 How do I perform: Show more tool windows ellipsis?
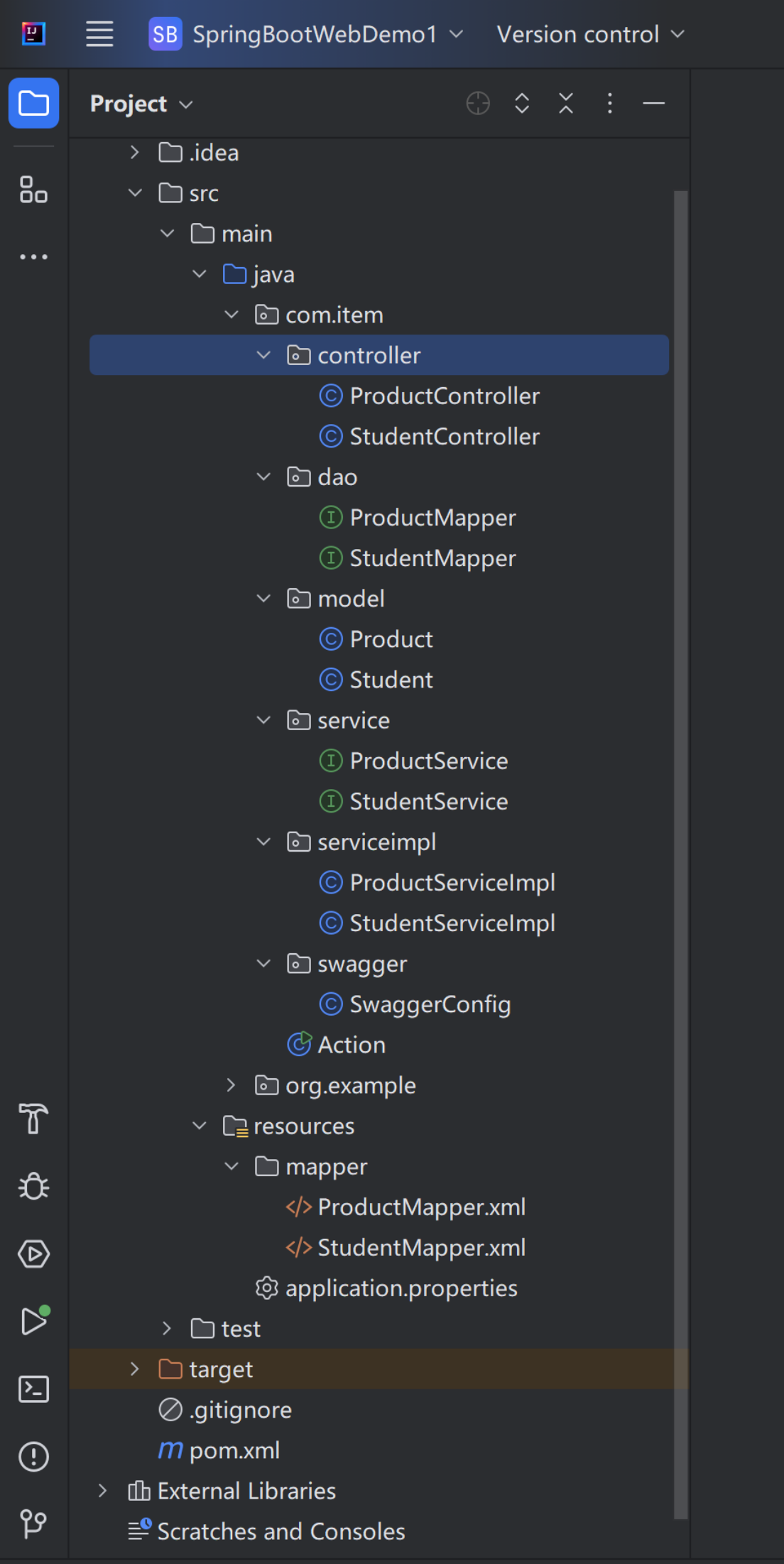click(33, 256)
